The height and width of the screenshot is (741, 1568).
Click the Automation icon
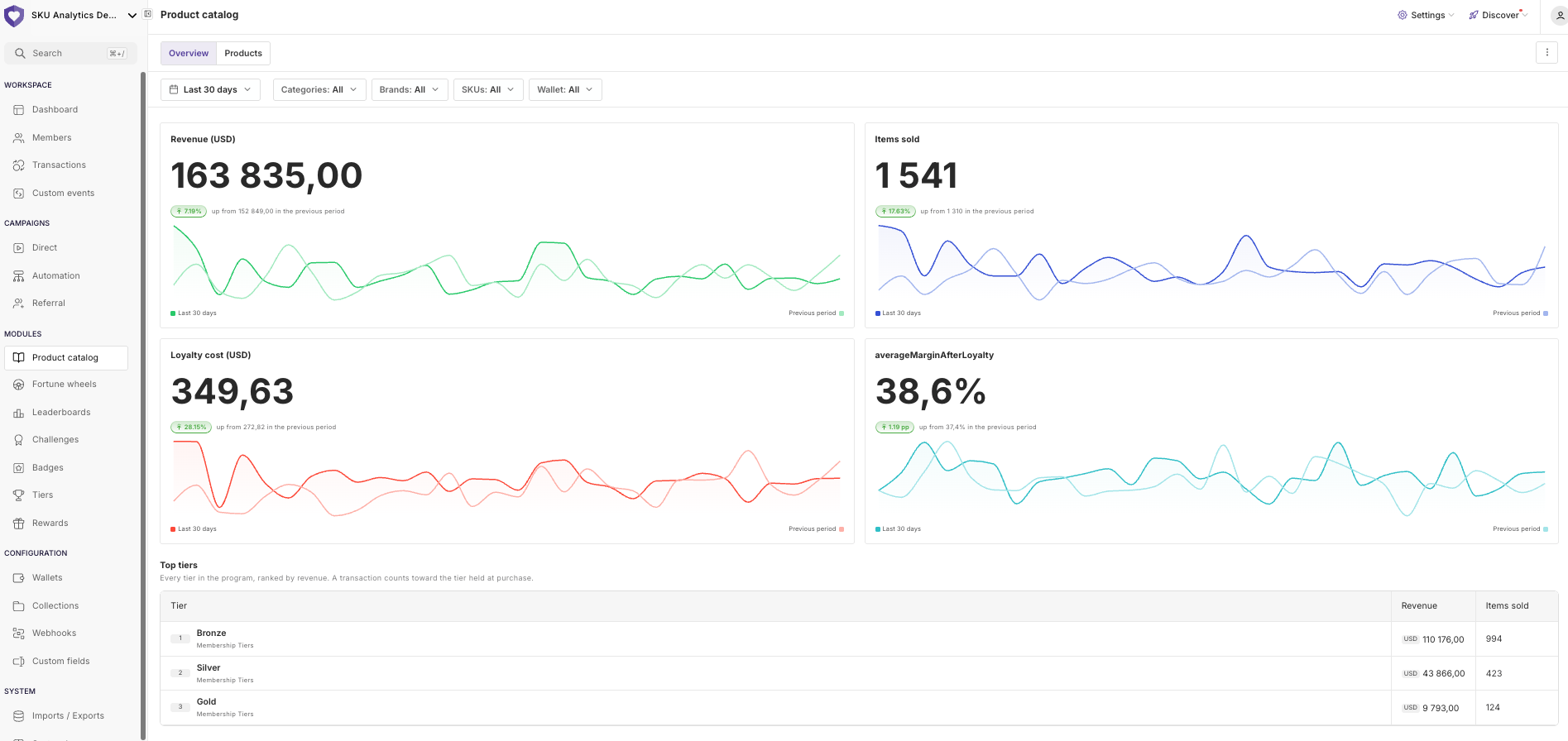pos(18,276)
